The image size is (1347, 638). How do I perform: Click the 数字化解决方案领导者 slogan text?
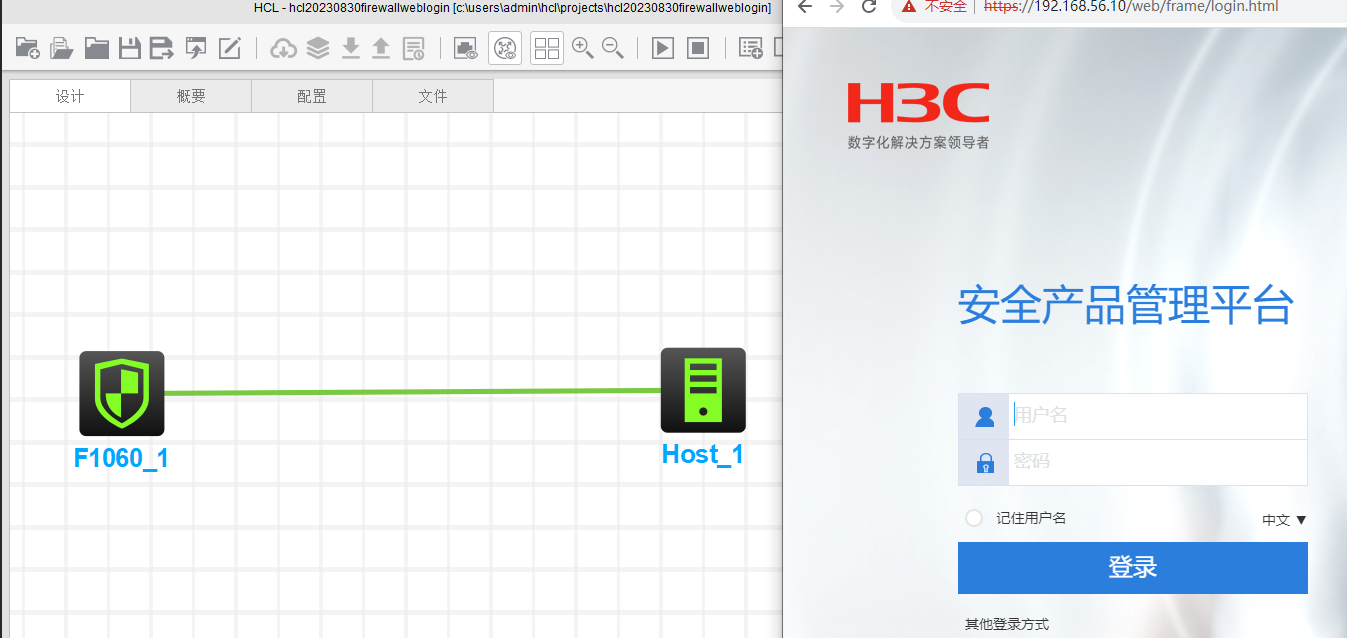tap(918, 142)
